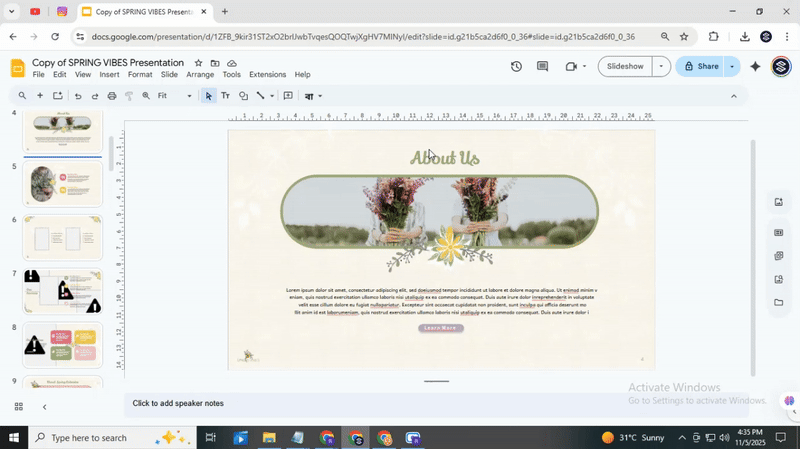Viewport: 800px width, 449px height.
Task: Open Slideshow options dropdown arrow
Action: pos(660,66)
